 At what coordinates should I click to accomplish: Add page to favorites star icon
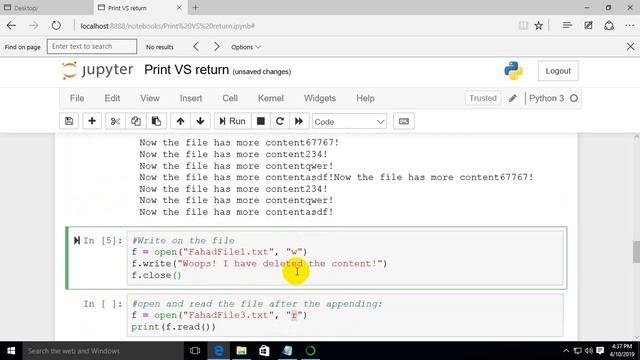click(539, 26)
